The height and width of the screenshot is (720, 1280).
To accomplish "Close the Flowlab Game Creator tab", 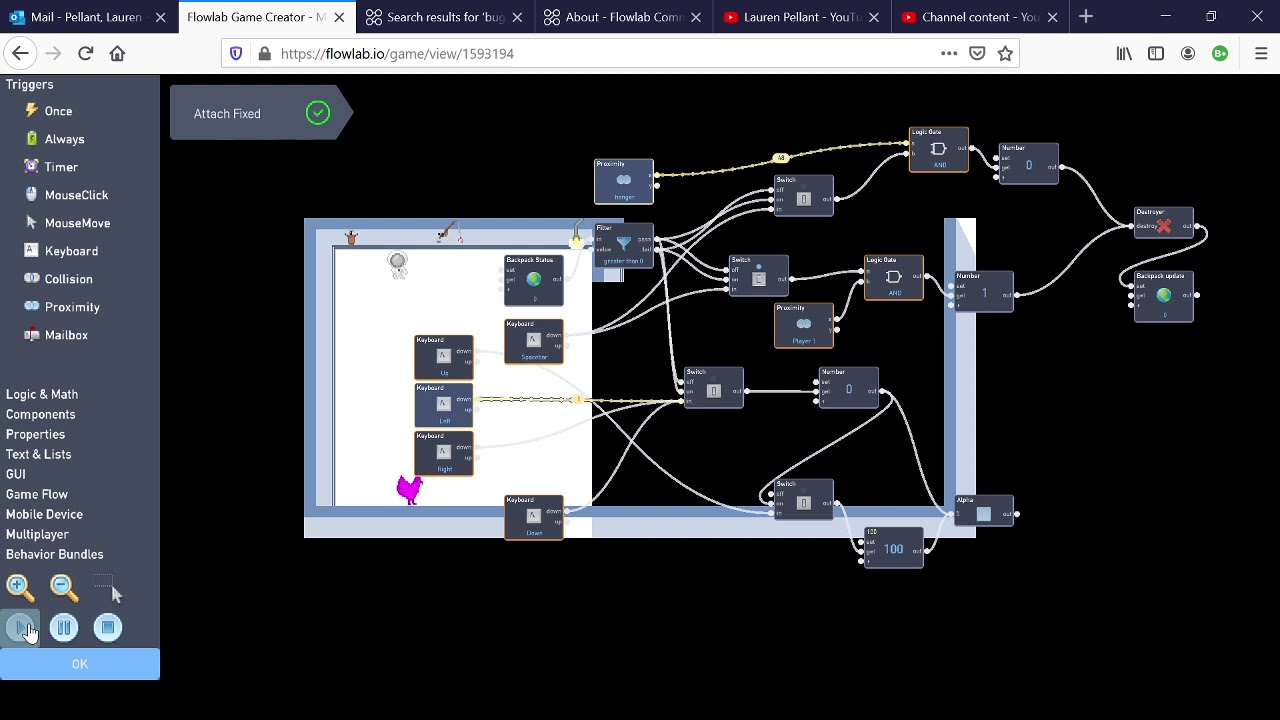I will point(339,17).
